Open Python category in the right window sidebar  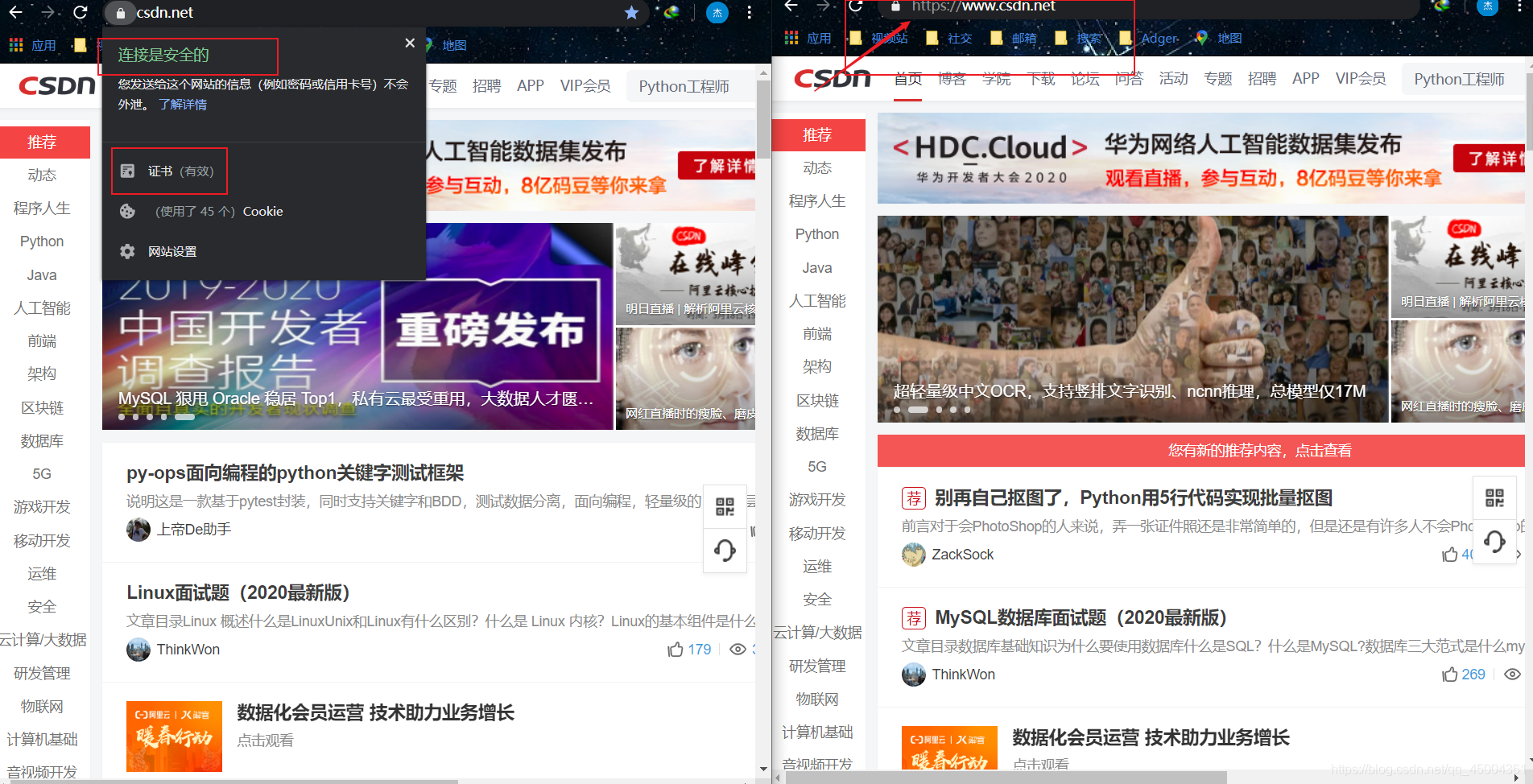pos(817,234)
